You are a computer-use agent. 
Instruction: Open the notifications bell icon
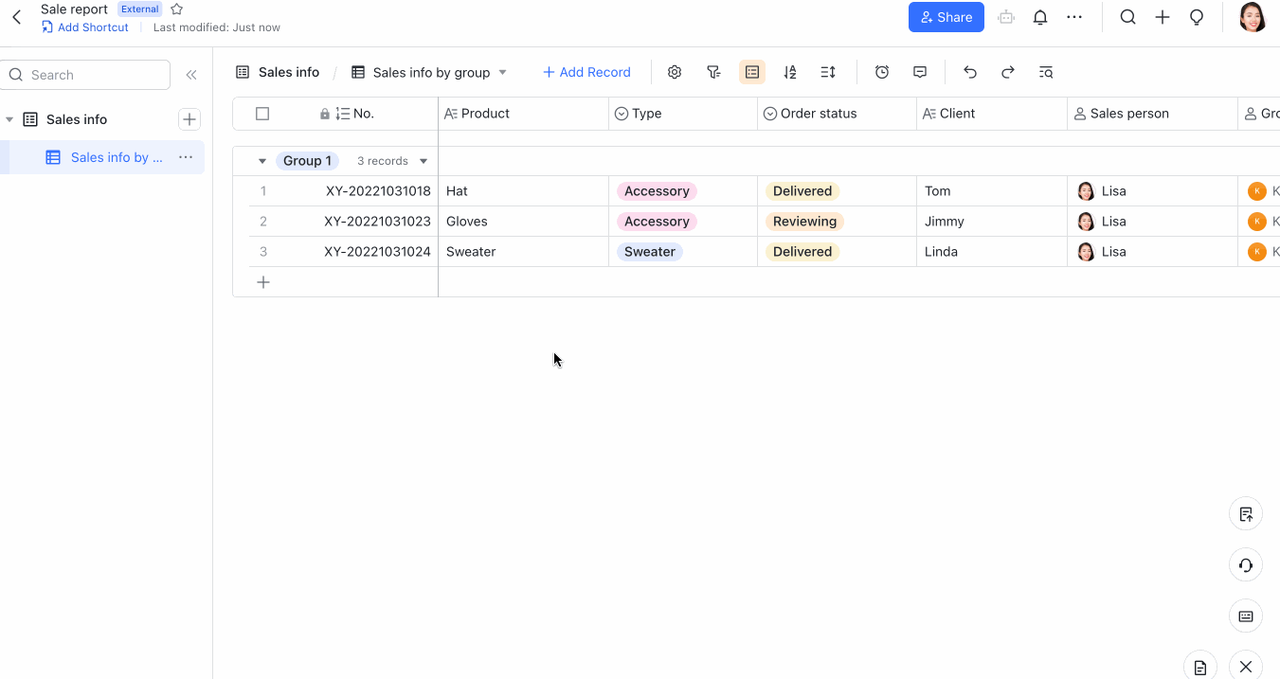[x=1040, y=17]
